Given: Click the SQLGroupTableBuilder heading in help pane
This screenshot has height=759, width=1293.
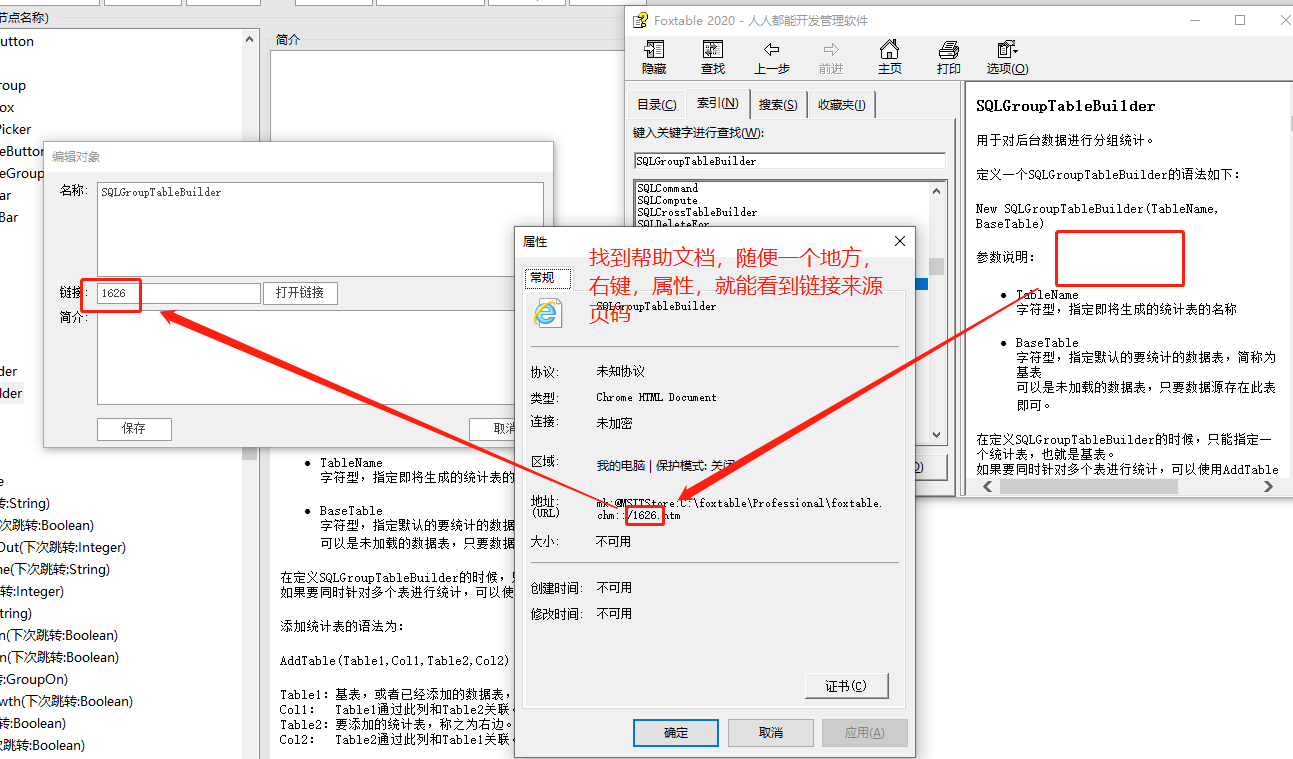Looking at the screenshot, I should (1065, 106).
